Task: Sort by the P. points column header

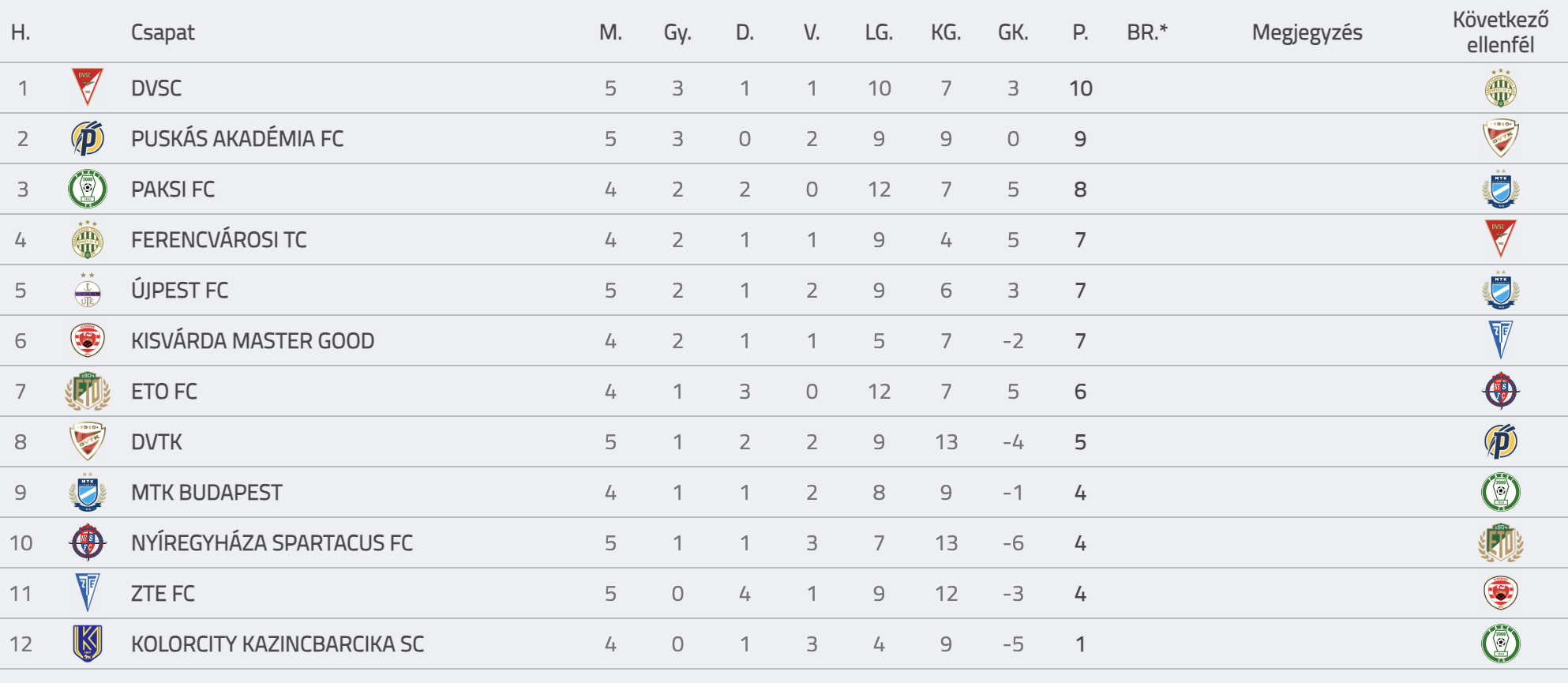Action: (1080, 32)
